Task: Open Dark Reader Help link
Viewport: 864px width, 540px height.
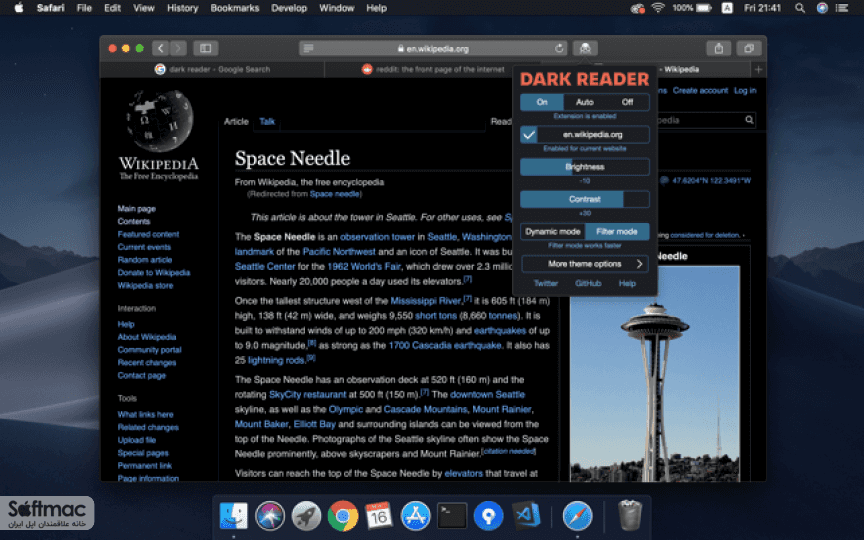Action: coord(627,283)
